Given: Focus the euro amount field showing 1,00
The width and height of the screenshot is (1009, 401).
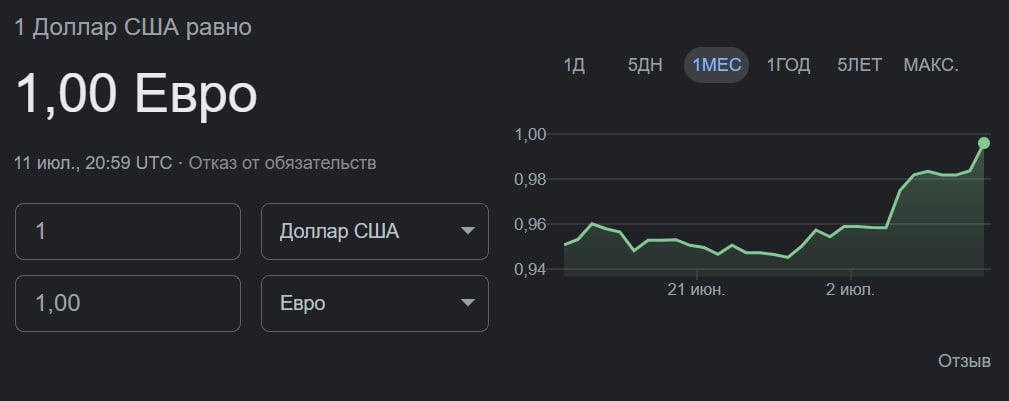Looking at the screenshot, I should 128,303.
